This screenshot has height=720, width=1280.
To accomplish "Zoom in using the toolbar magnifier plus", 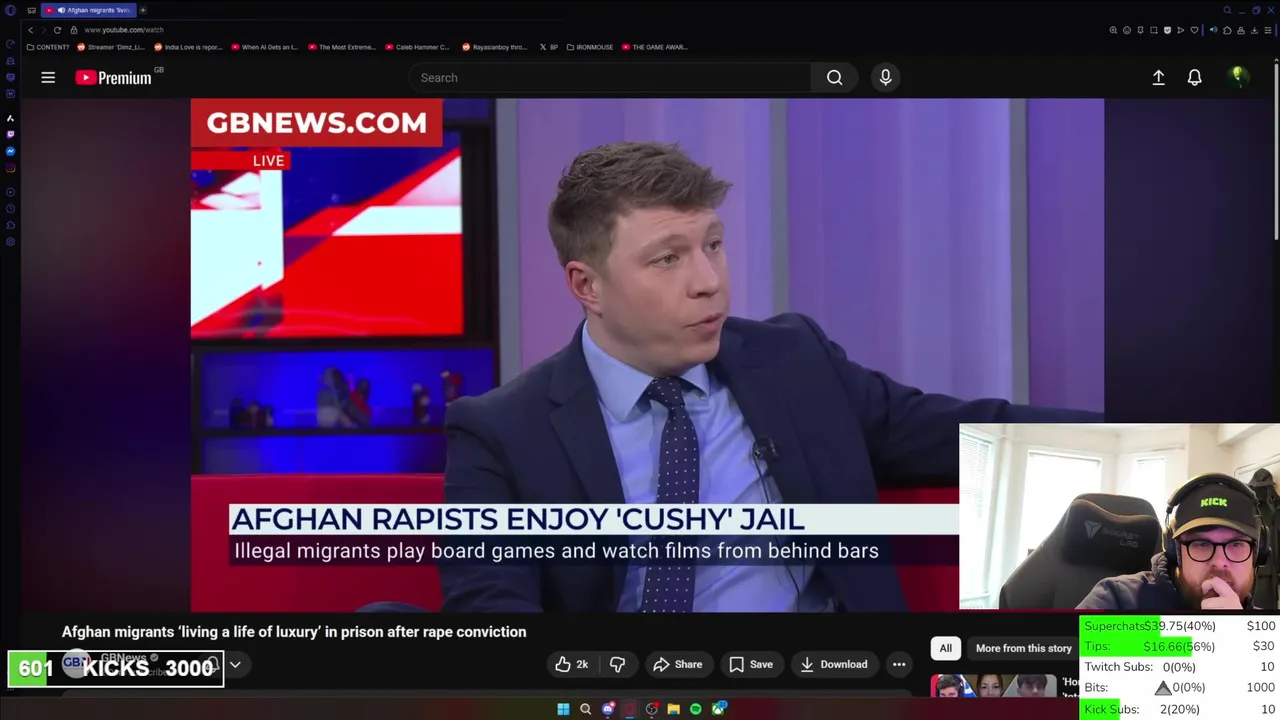I will tap(1113, 30).
